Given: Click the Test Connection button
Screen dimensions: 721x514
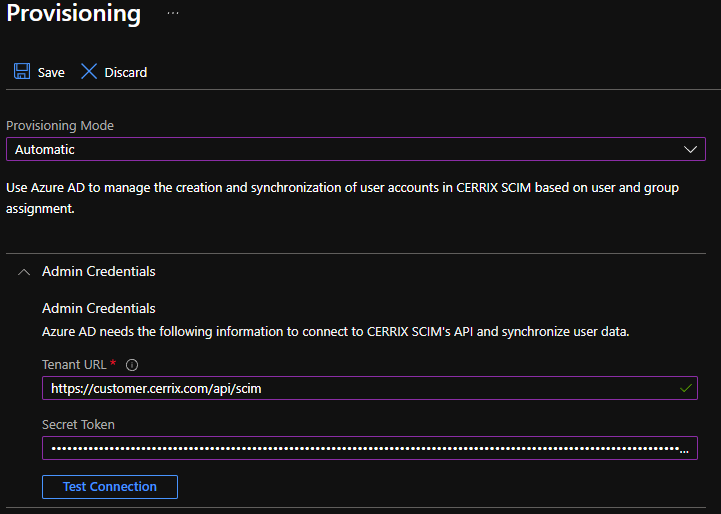Looking at the screenshot, I should click(110, 487).
